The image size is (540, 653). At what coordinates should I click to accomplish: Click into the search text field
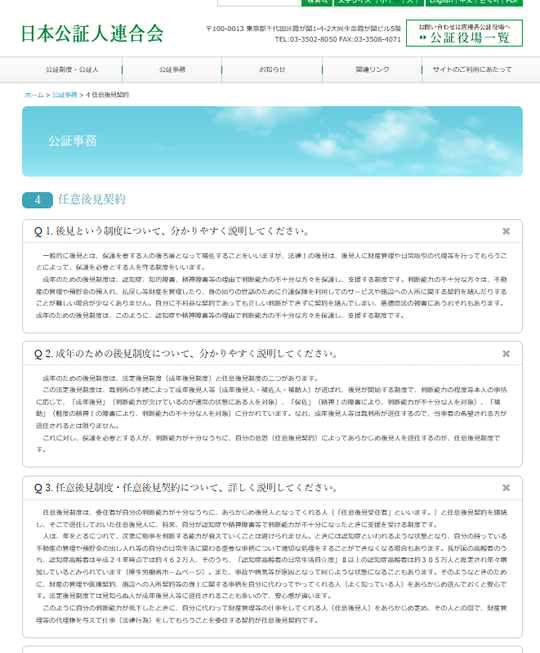(259, 2)
